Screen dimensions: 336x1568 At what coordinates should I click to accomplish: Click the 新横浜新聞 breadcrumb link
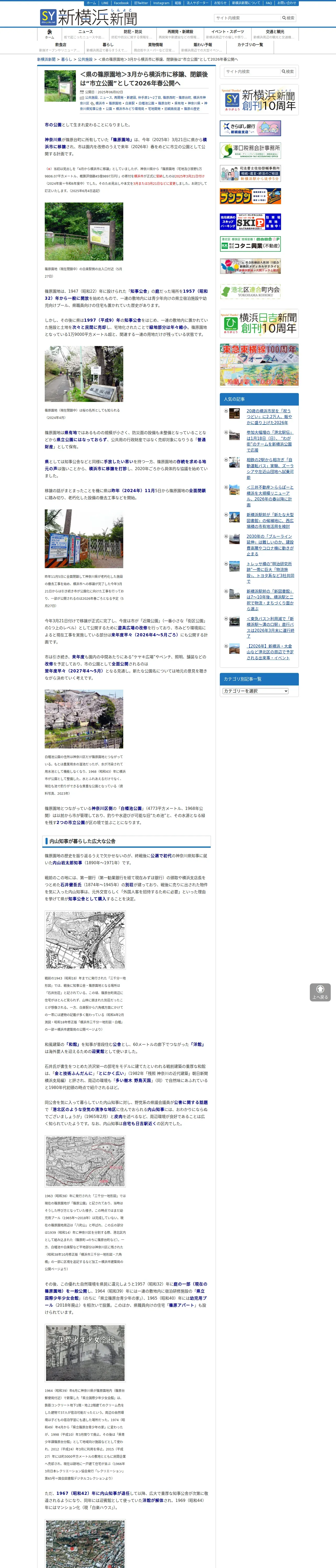pyautogui.click(x=46, y=60)
